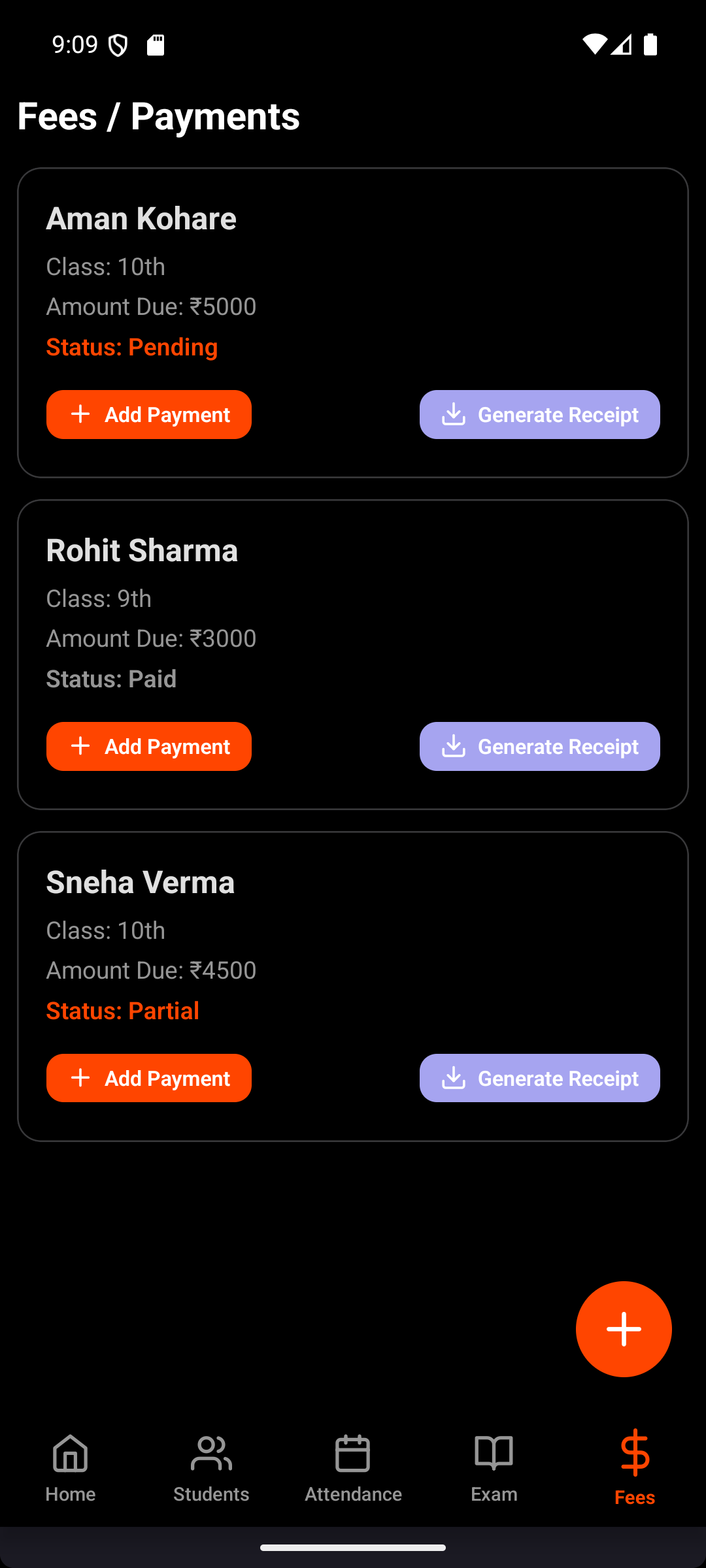
Task: Tap the Fees / Payments heading
Action: (159, 116)
